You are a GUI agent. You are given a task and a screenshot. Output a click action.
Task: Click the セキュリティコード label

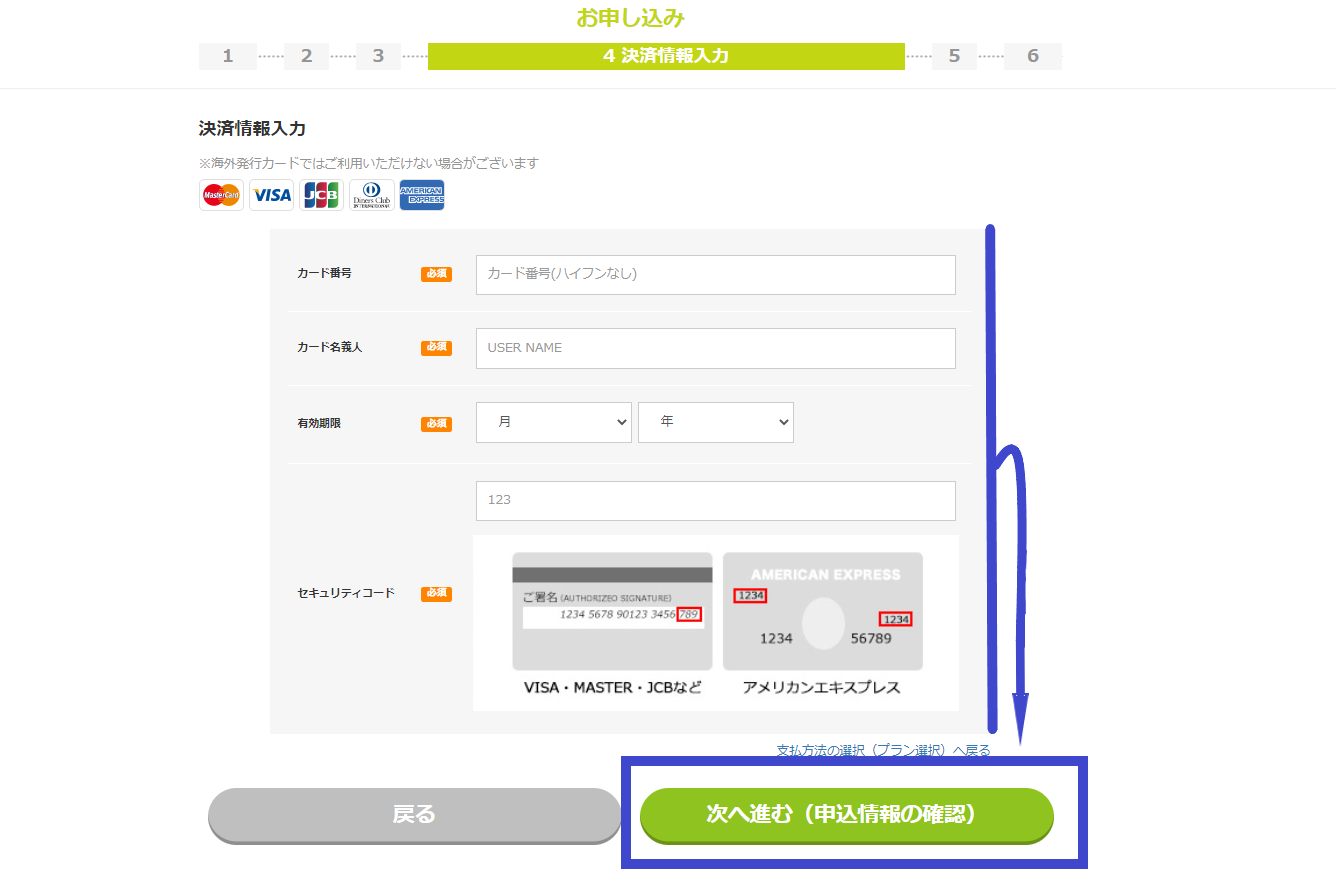346,593
